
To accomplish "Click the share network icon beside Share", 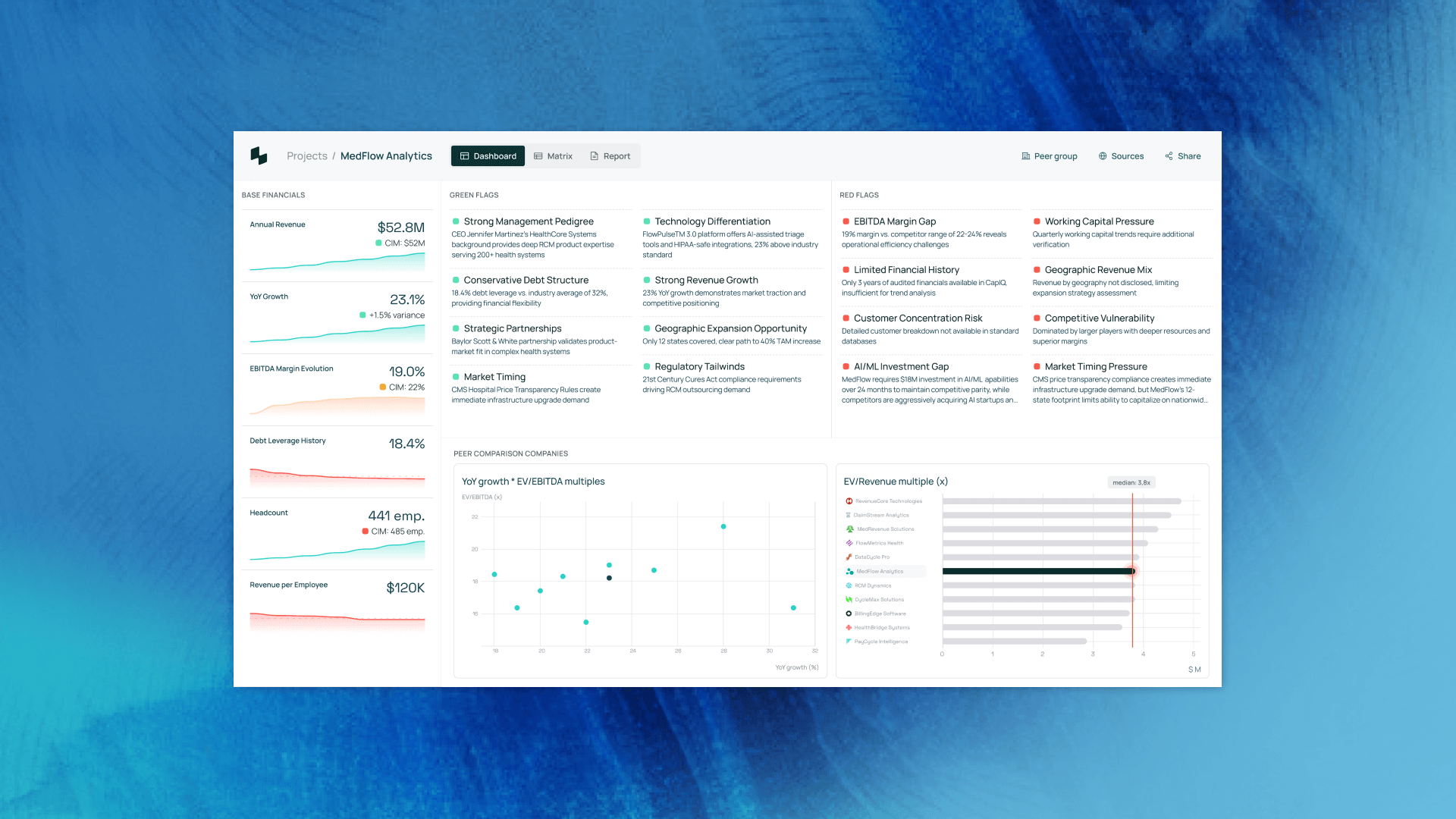I will click(x=1168, y=155).
